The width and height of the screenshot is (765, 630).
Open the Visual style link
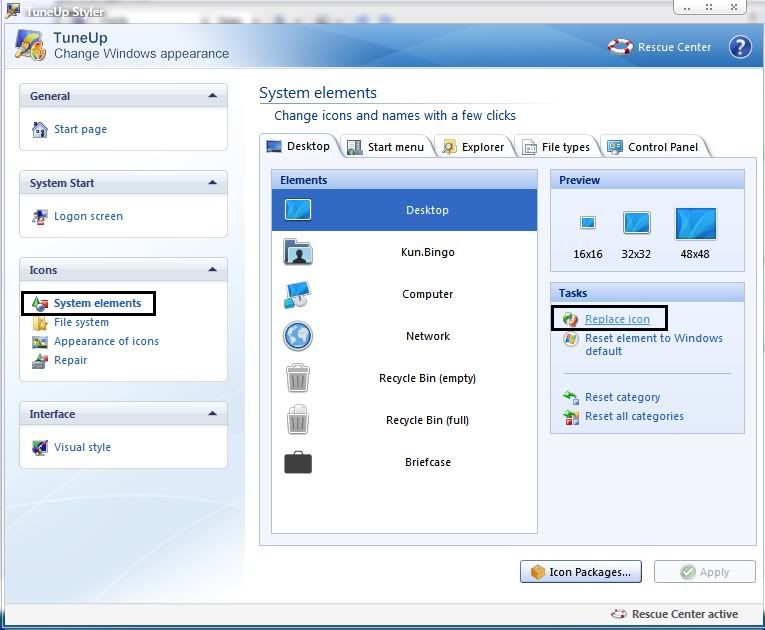tap(82, 447)
